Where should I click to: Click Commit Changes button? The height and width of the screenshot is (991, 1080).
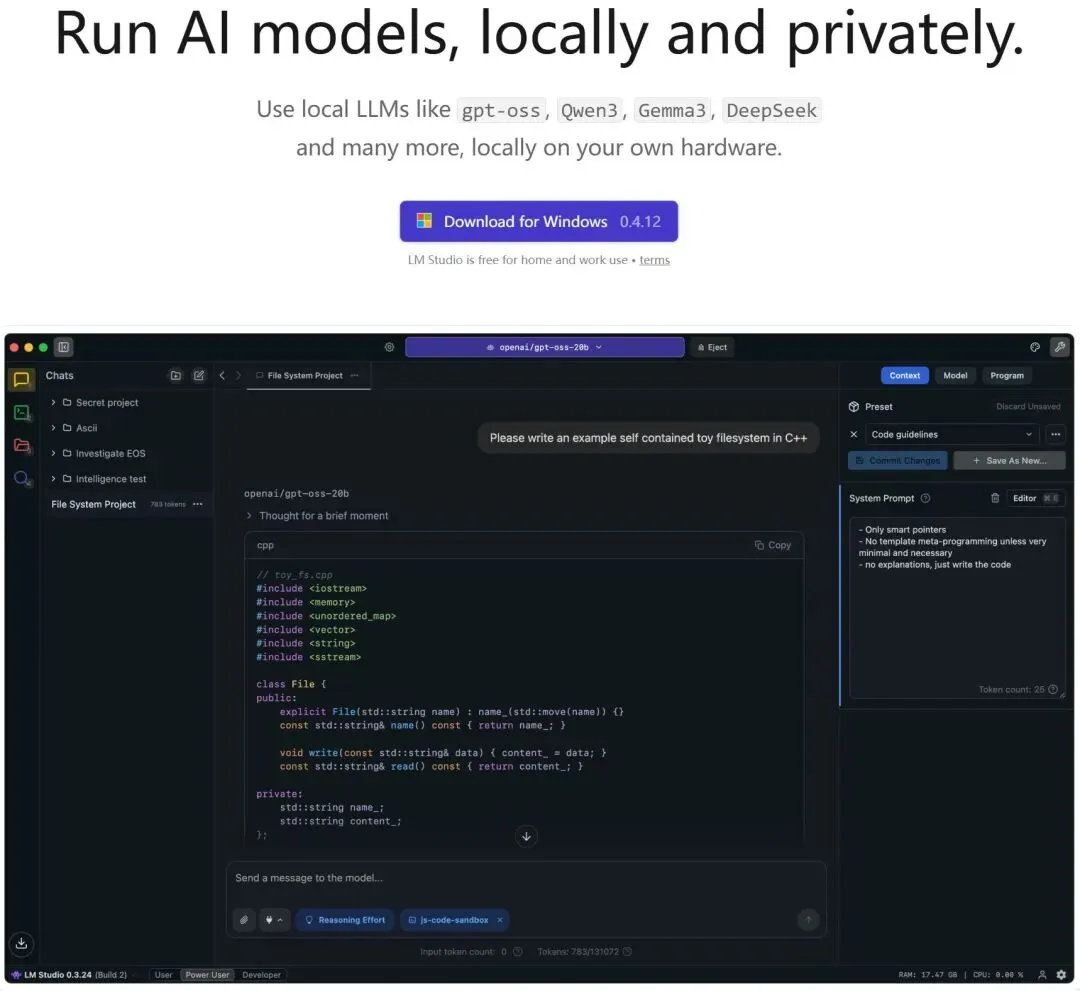pyautogui.click(x=897, y=460)
